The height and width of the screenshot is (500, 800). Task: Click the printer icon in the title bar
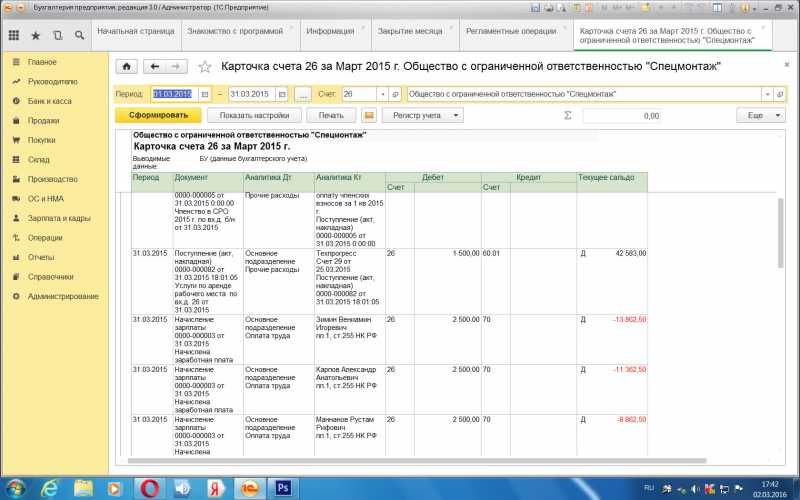[548, 8]
